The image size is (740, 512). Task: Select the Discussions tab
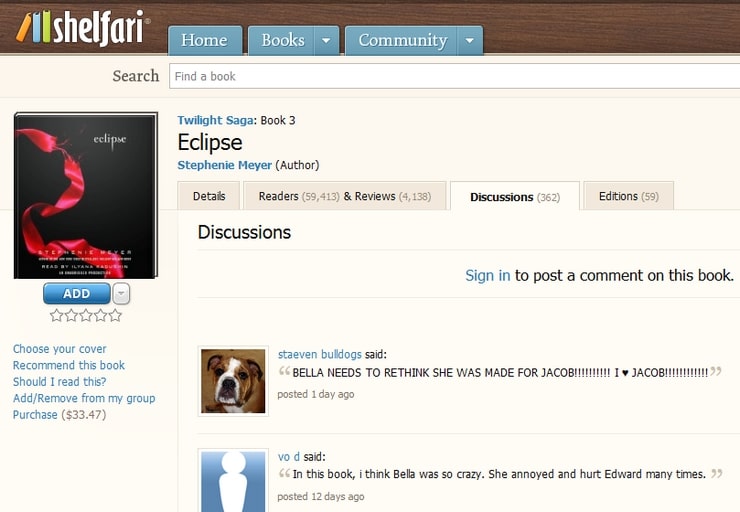[515, 196]
